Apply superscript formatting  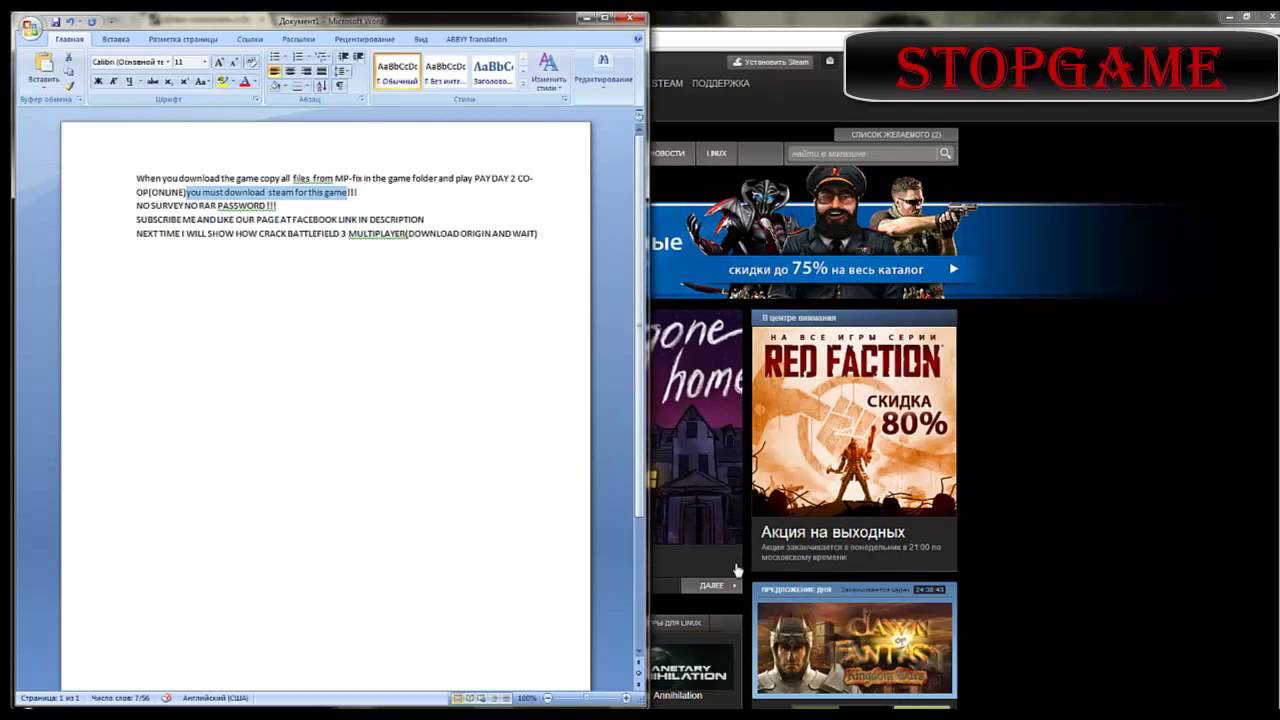pos(184,81)
